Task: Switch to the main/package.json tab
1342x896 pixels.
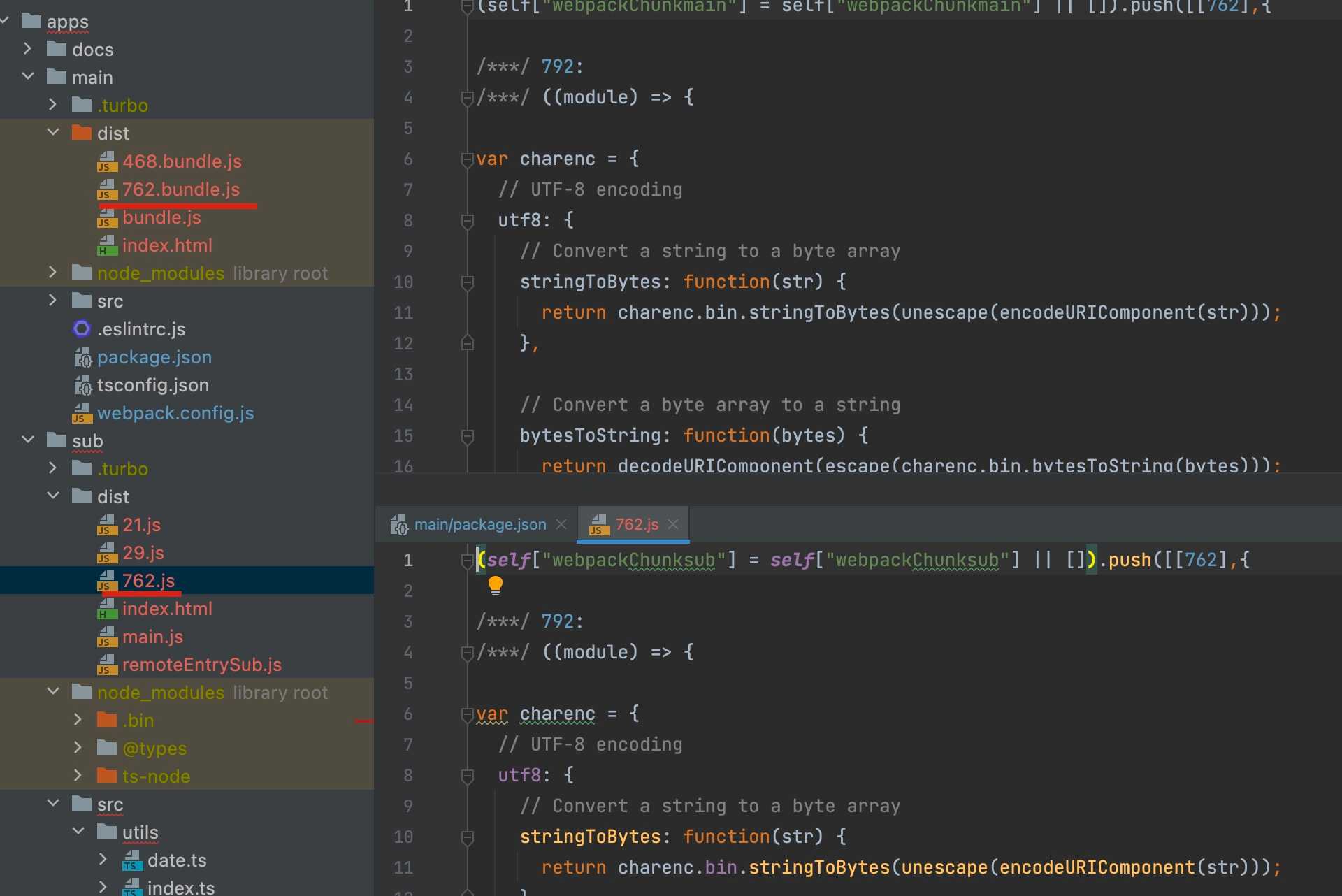Action: pyautogui.click(x=477, y=524)
